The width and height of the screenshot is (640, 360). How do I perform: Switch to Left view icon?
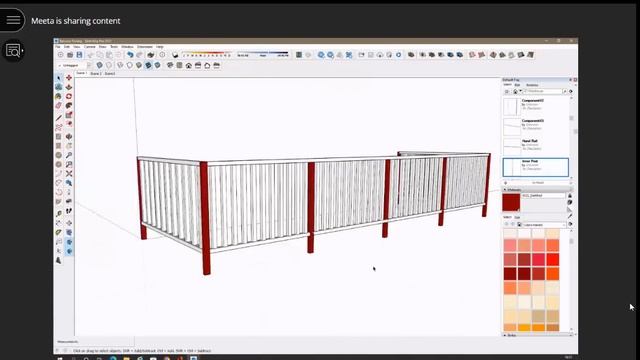[217, 65]
